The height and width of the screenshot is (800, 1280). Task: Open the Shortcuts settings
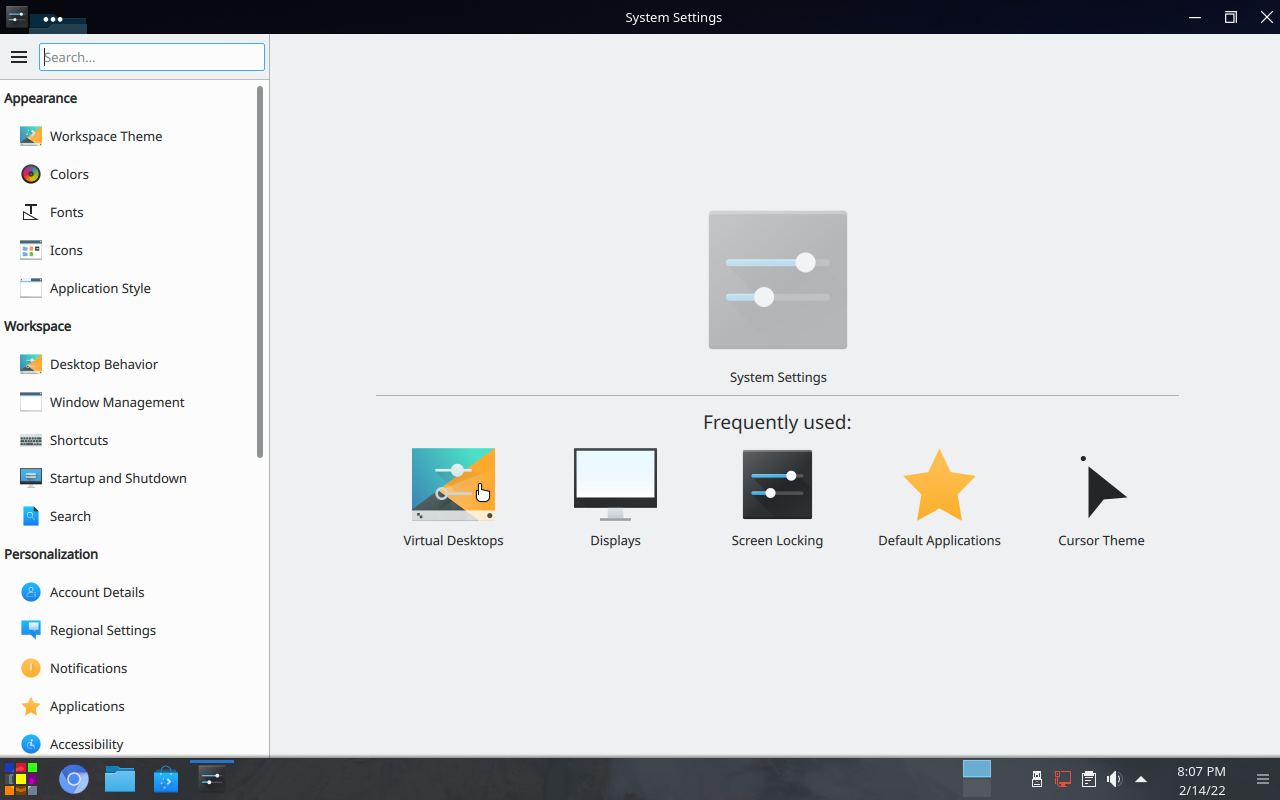click(134, 440)
